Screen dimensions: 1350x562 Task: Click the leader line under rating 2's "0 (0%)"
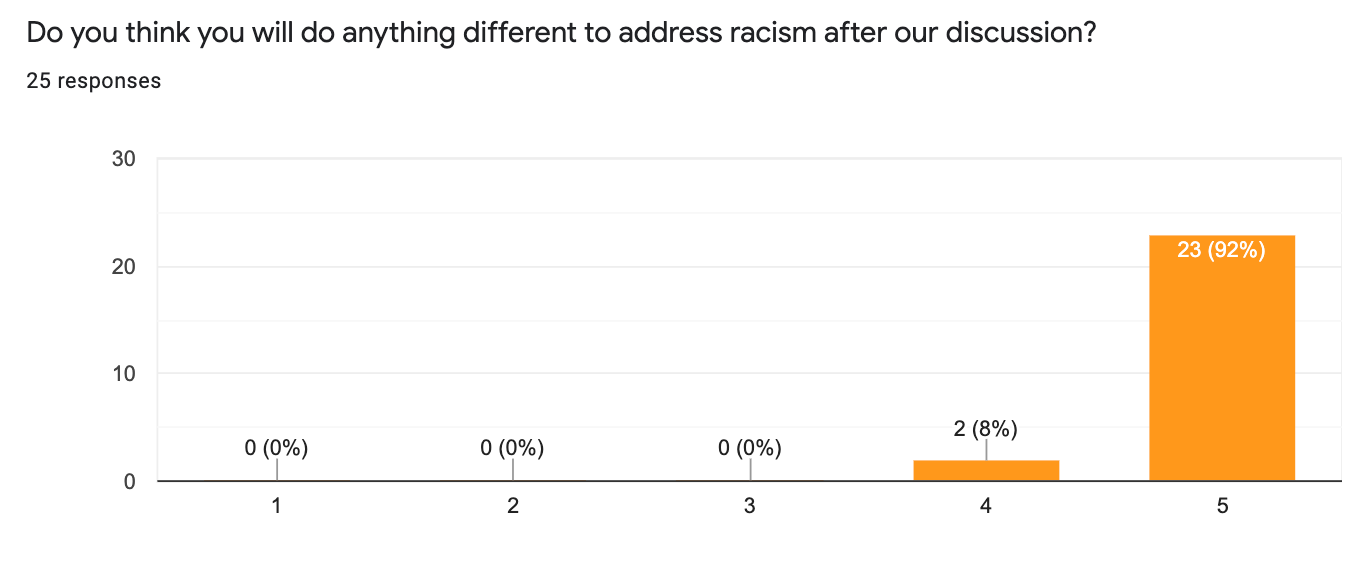(x=513, y=470)
